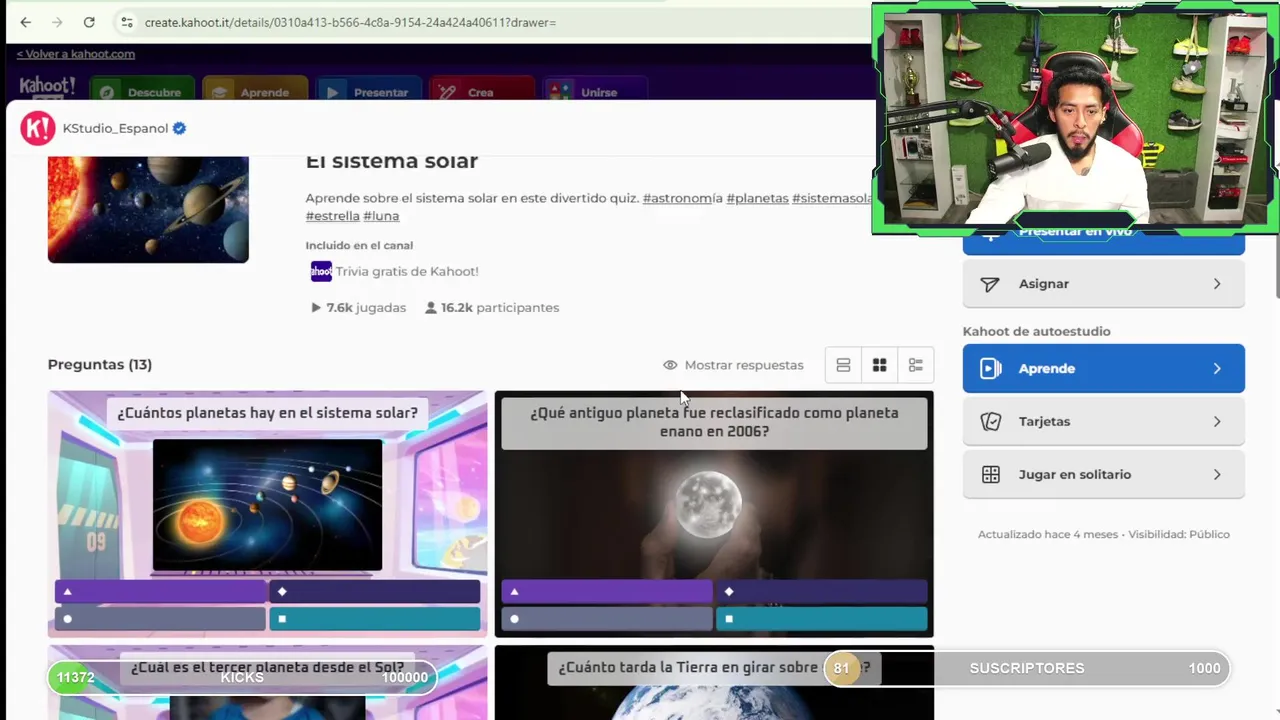
Task: Click the SUSCRIPTORES progress bar overlay
Action: tap(1027, 668)
